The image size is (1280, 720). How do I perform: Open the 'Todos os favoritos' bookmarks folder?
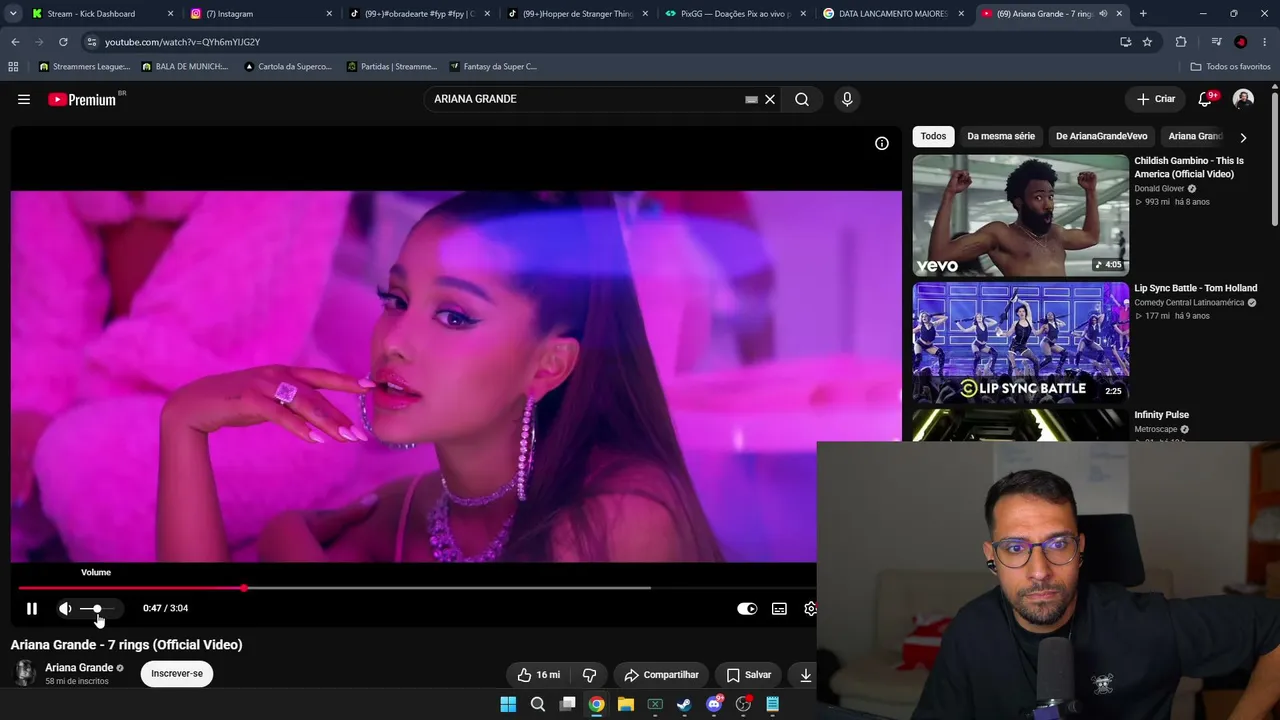[x=1231, y=67]
